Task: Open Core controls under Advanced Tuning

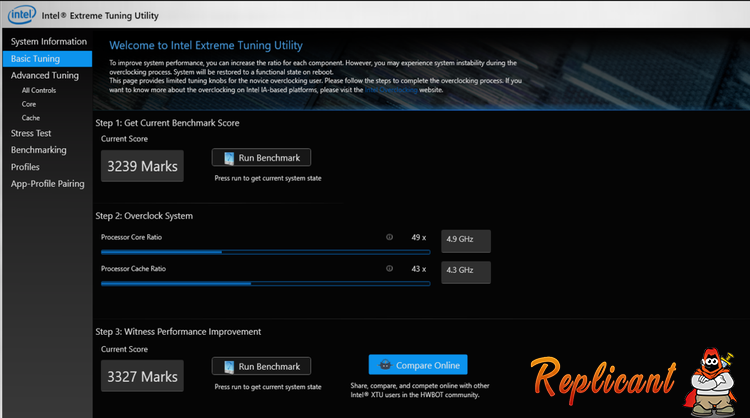Action: (29, 104)
